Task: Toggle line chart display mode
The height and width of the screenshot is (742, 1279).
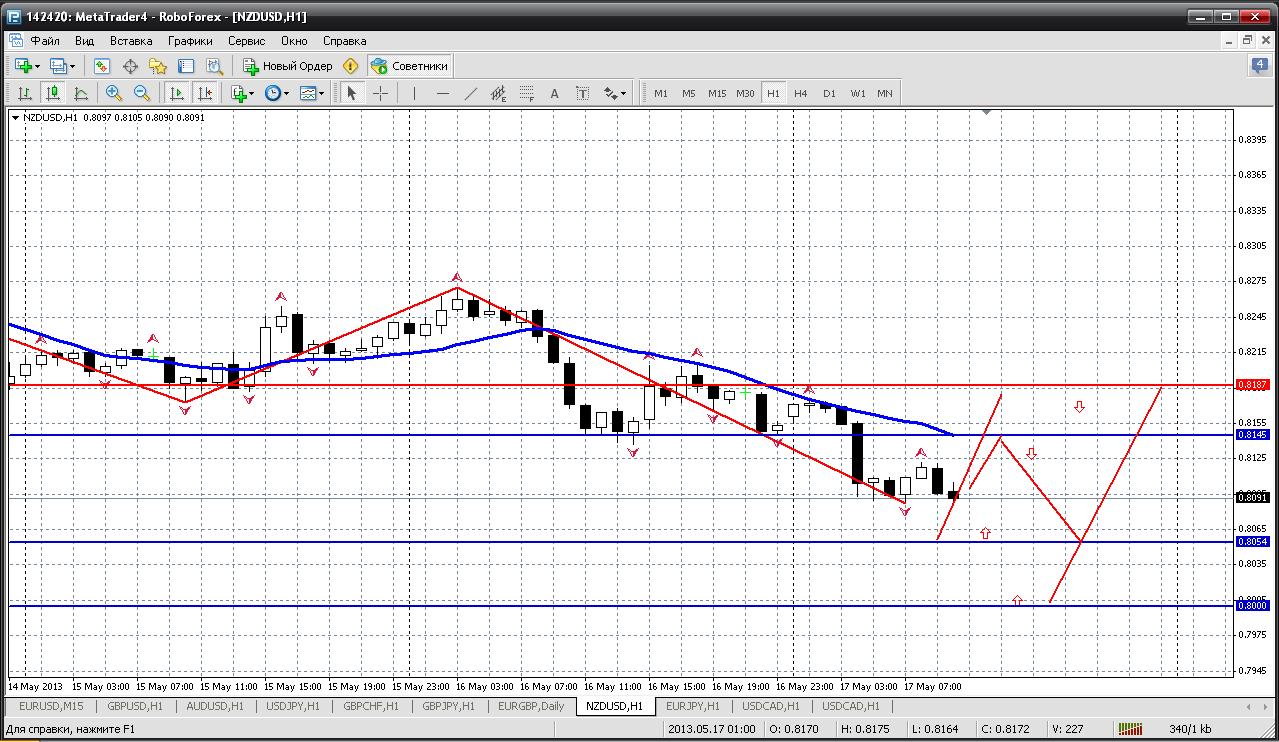Action: coord(81,93)
